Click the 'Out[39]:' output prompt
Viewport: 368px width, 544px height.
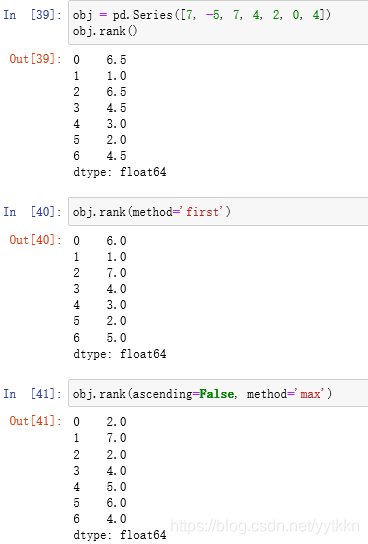click(x=36, y=59)
